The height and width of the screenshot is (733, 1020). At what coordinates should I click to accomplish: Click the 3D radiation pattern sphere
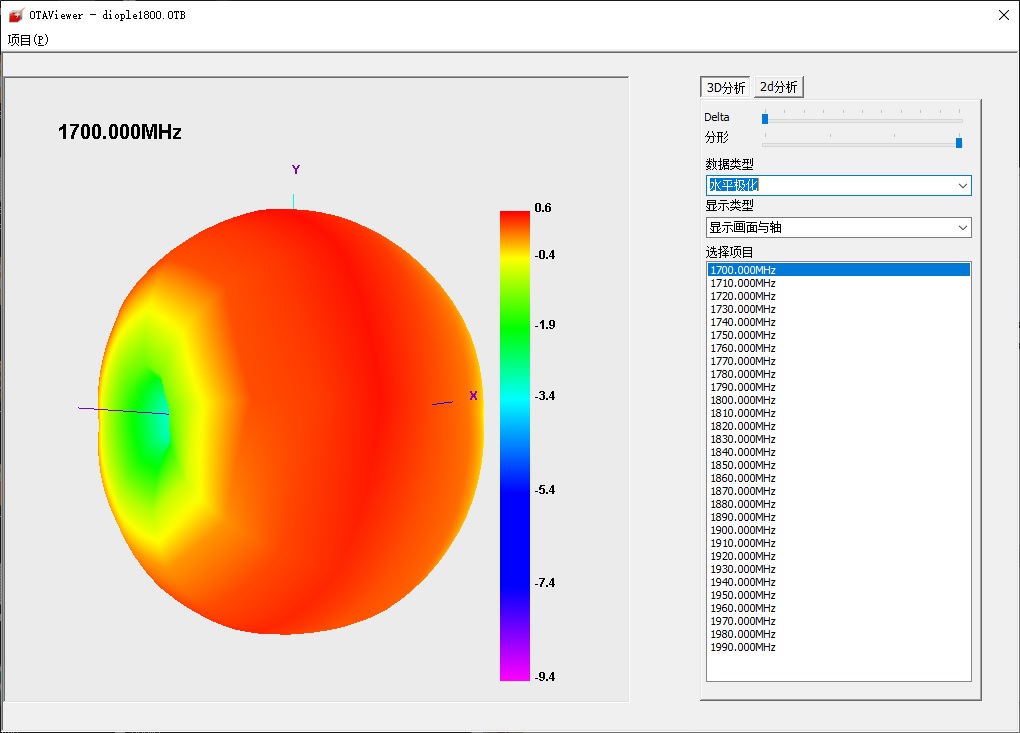(291, 421)
